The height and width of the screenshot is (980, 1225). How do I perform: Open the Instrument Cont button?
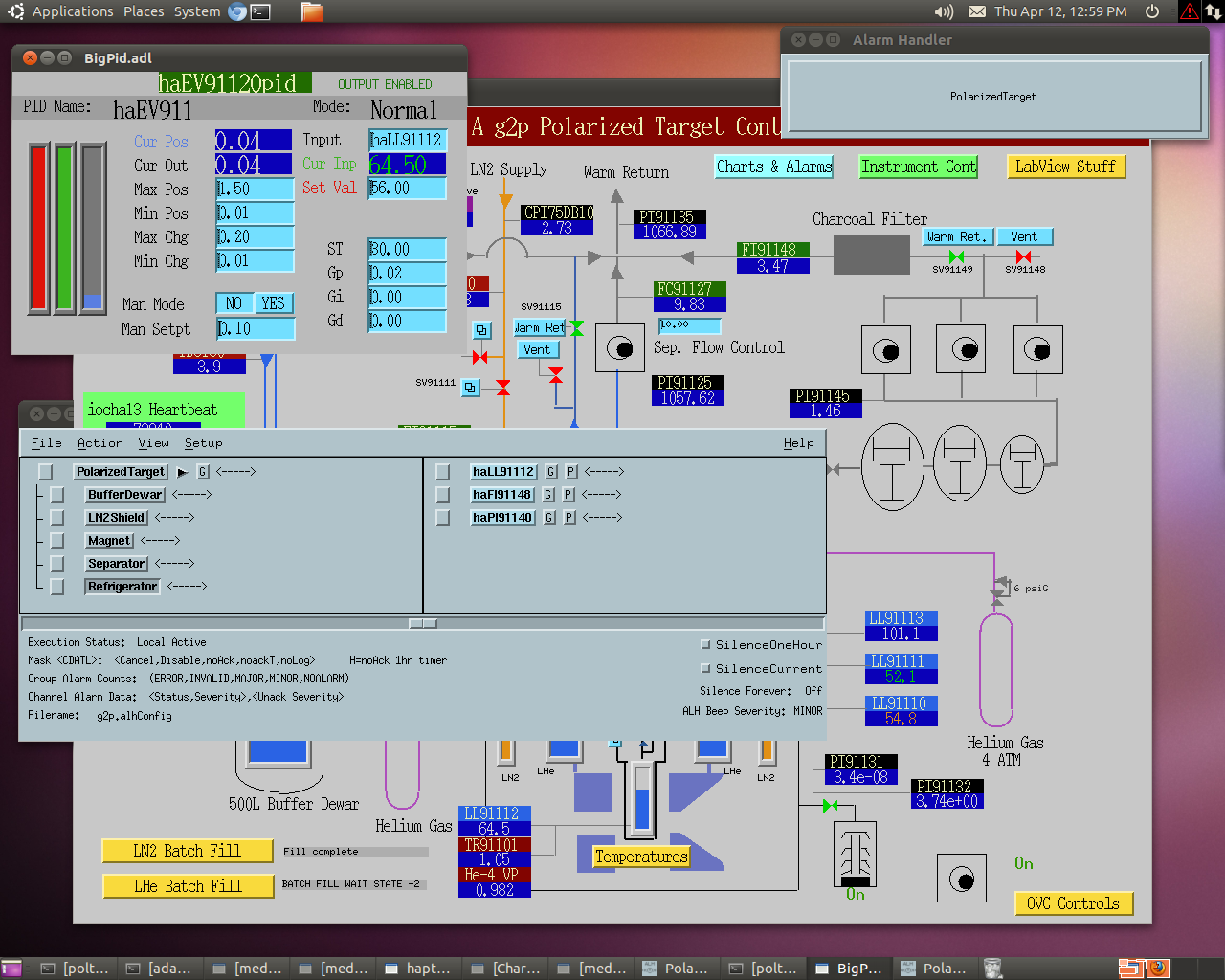tap(919, 167)
